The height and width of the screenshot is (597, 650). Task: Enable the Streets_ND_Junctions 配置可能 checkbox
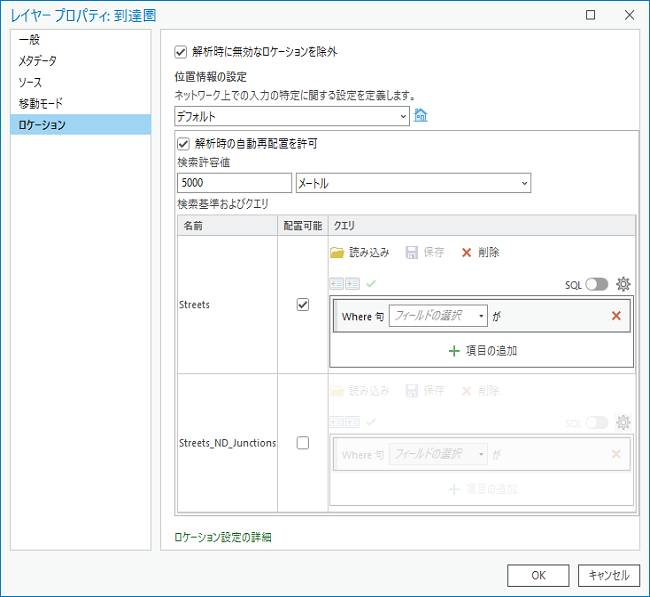pyautogui.click(x=303, y=443)
